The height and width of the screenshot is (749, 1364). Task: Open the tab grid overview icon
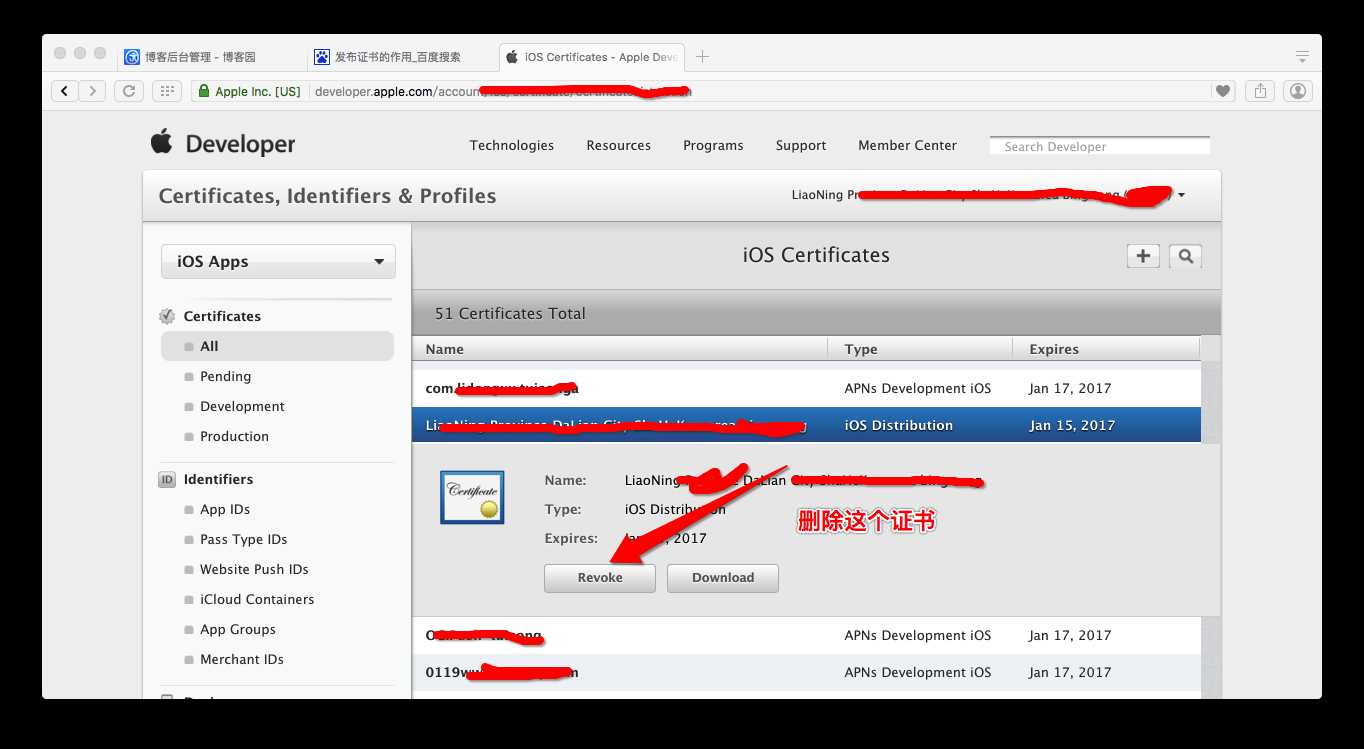click(x=167, y=91)
